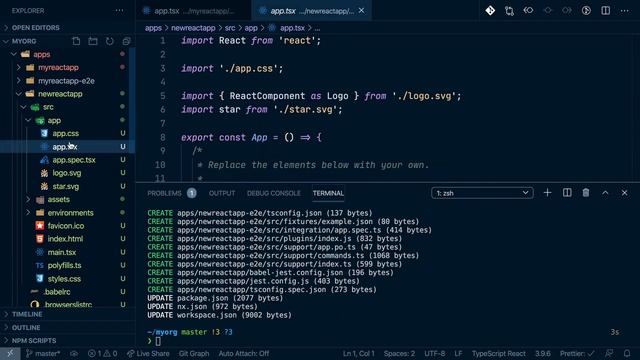
Task: Click newreactapp in the breadcrumb
Action: pos(193,28)
